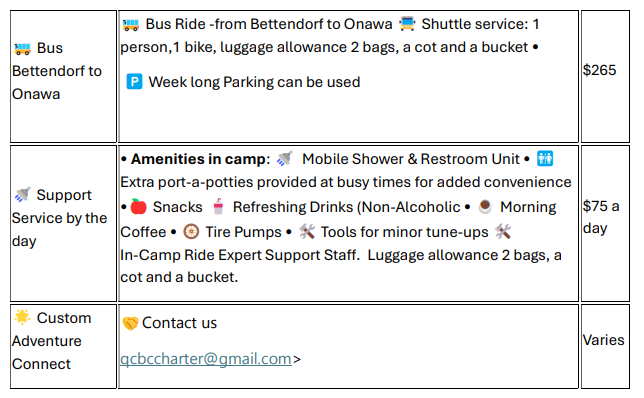This screenshot has width=644, height=398.
Task: Click the bus emoji before 'Bus Ride'
Action: [131, 25]
